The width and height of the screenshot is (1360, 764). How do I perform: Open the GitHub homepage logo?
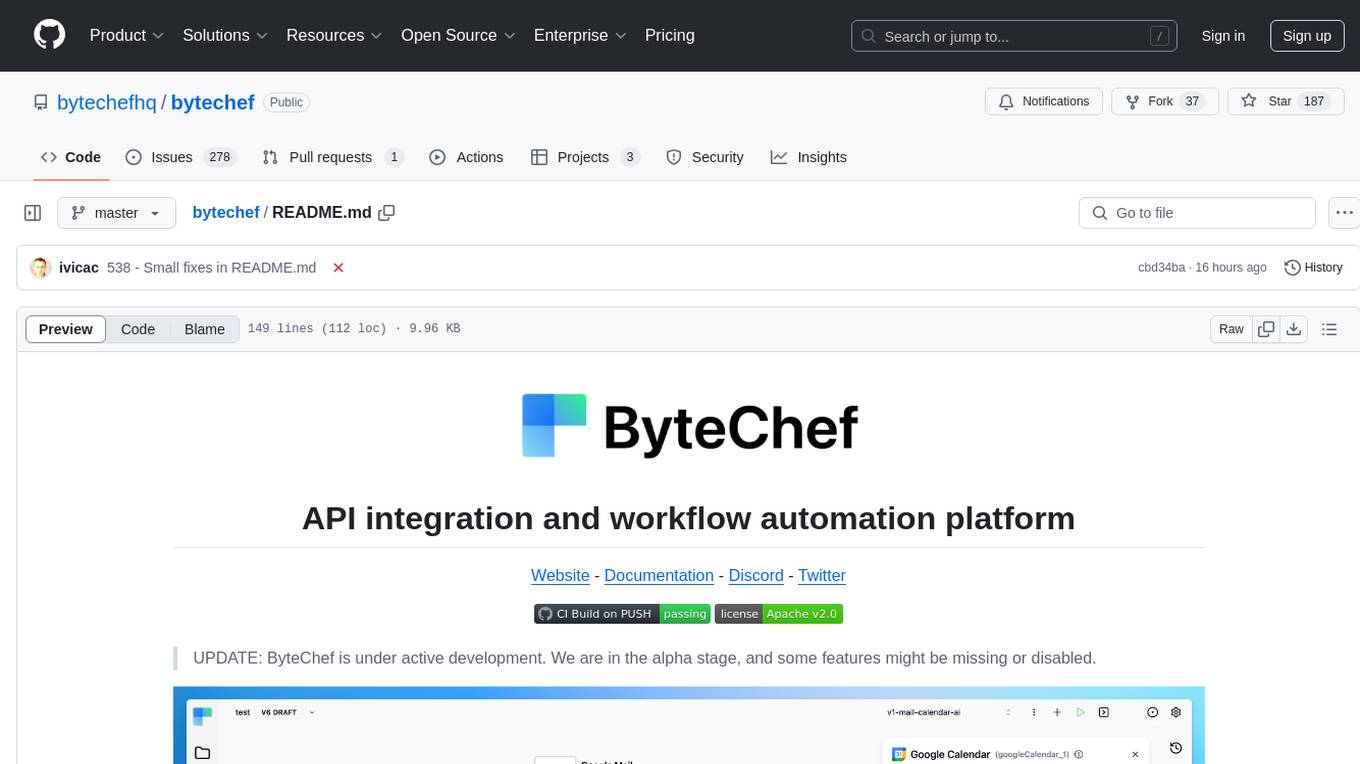(x=49, y=35)
